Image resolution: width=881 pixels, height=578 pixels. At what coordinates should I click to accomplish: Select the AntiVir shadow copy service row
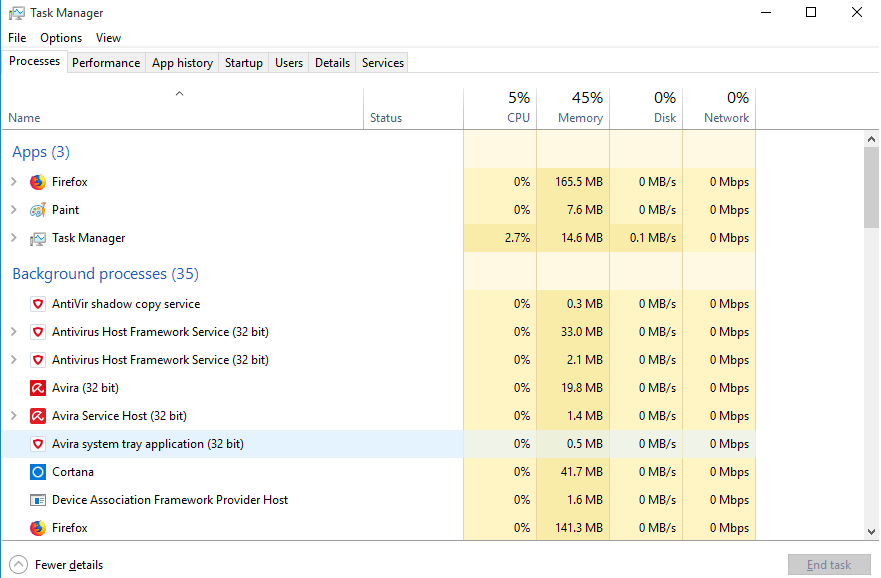(x=379, y=304)
